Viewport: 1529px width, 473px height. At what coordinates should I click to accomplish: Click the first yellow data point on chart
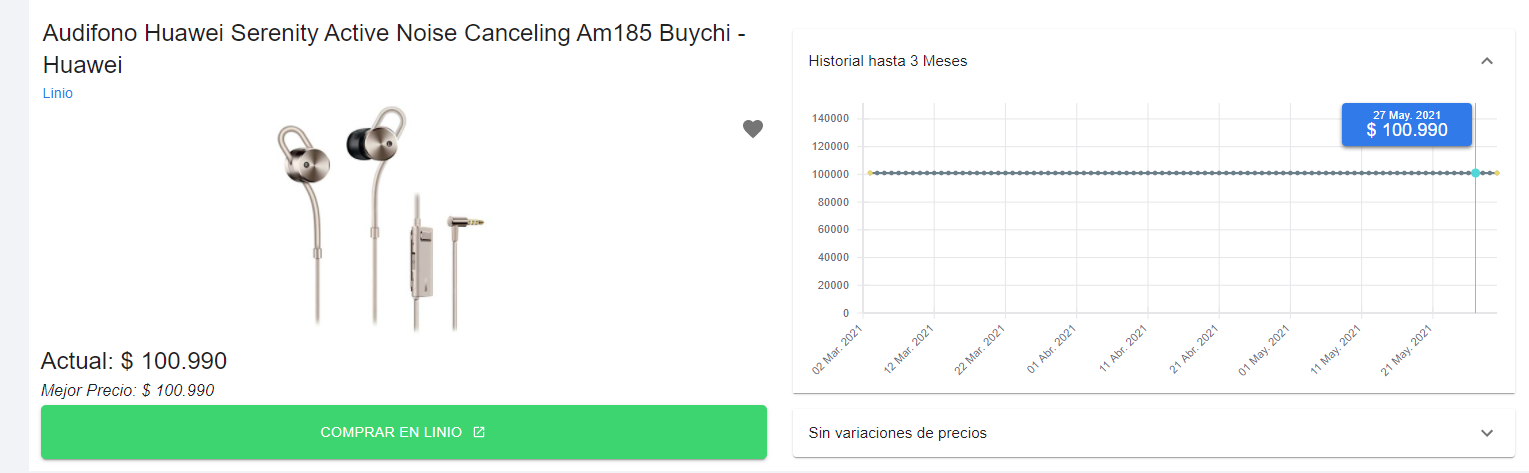point(870,173)
